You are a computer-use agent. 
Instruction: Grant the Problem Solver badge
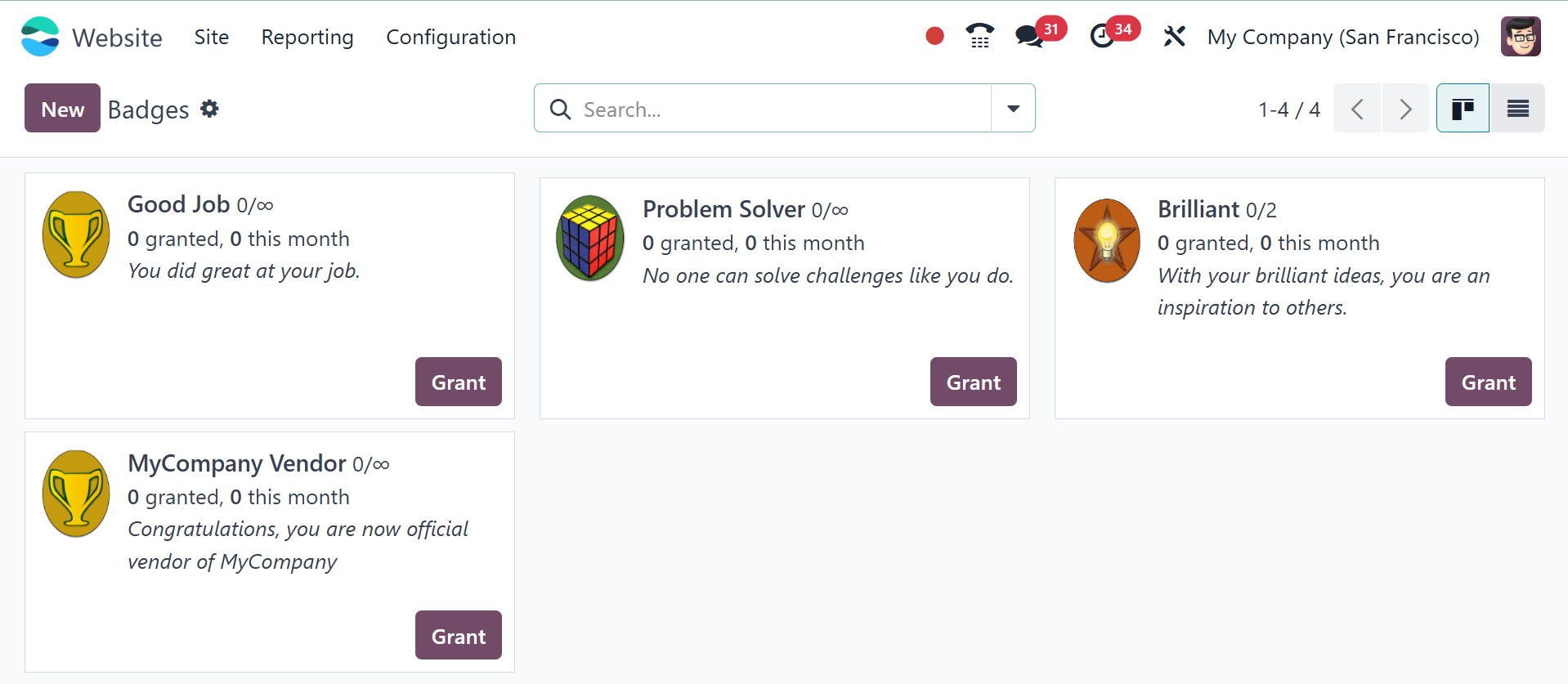[x=973, y=382]
